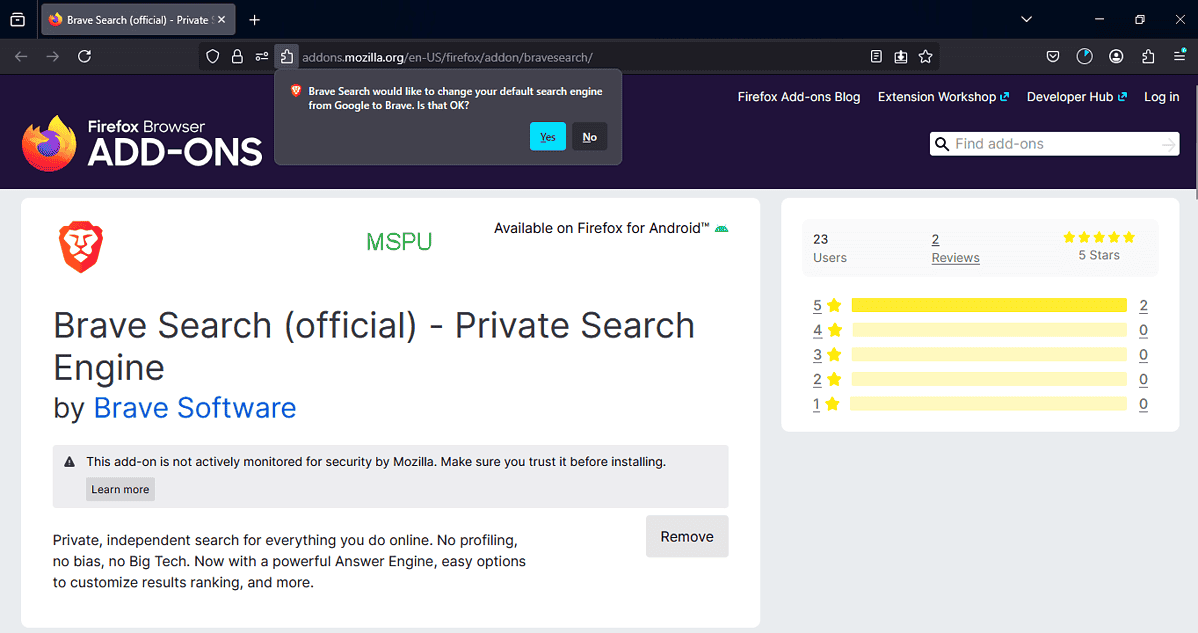Image resolution: width=1198 pixels, height=633 pixels.
Task: Open the Firefox application menu
Action: (x=1181, y=56)
